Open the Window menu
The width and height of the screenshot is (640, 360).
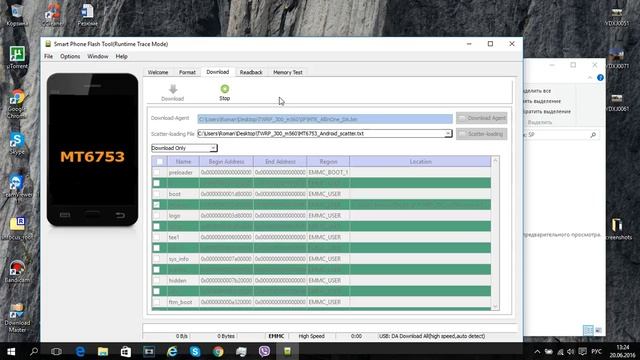pyautogui.click(x=98, y=56)
